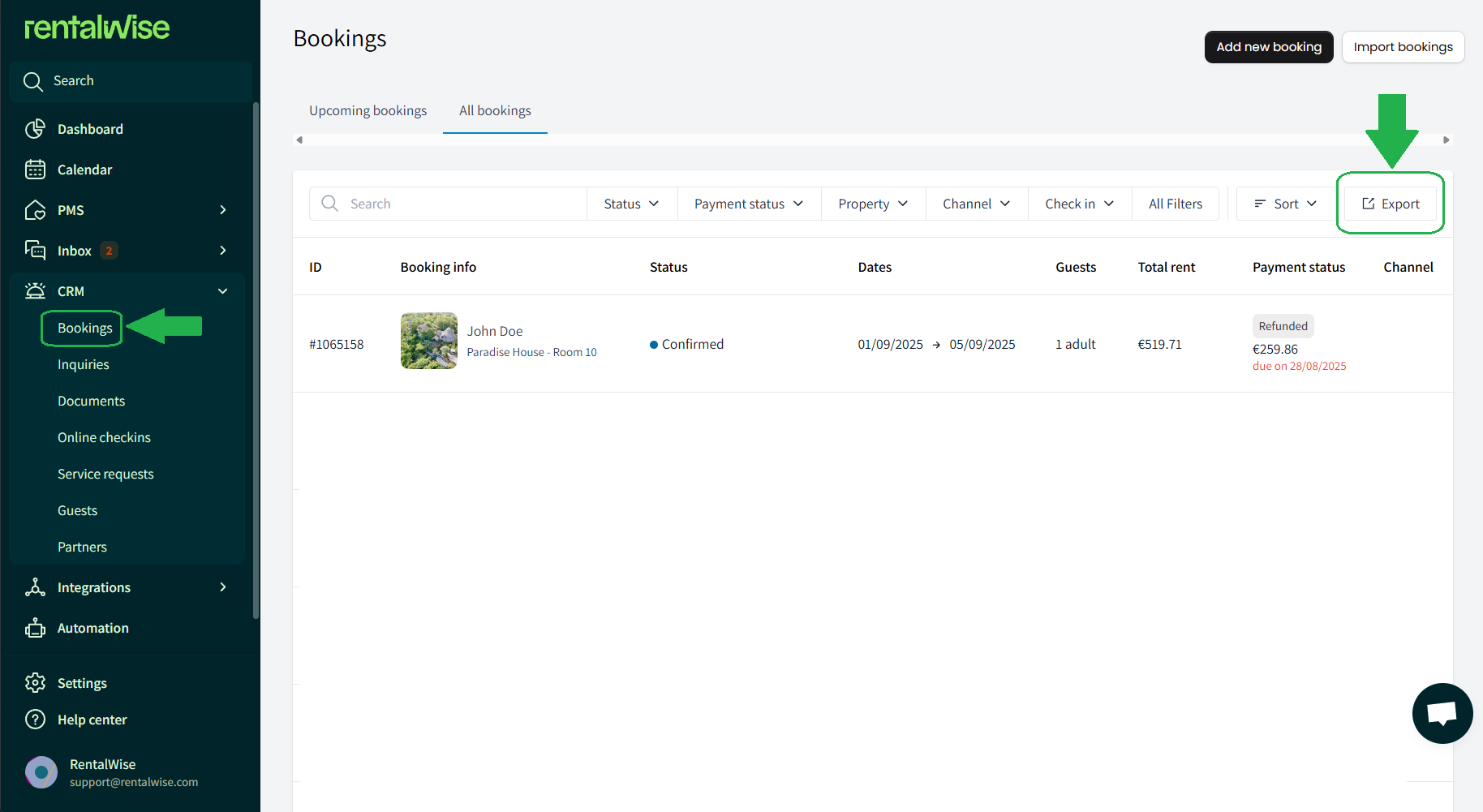
Task: Collapse the CRM section chevron
Action: pyautogui.click(x=223, y=291)
